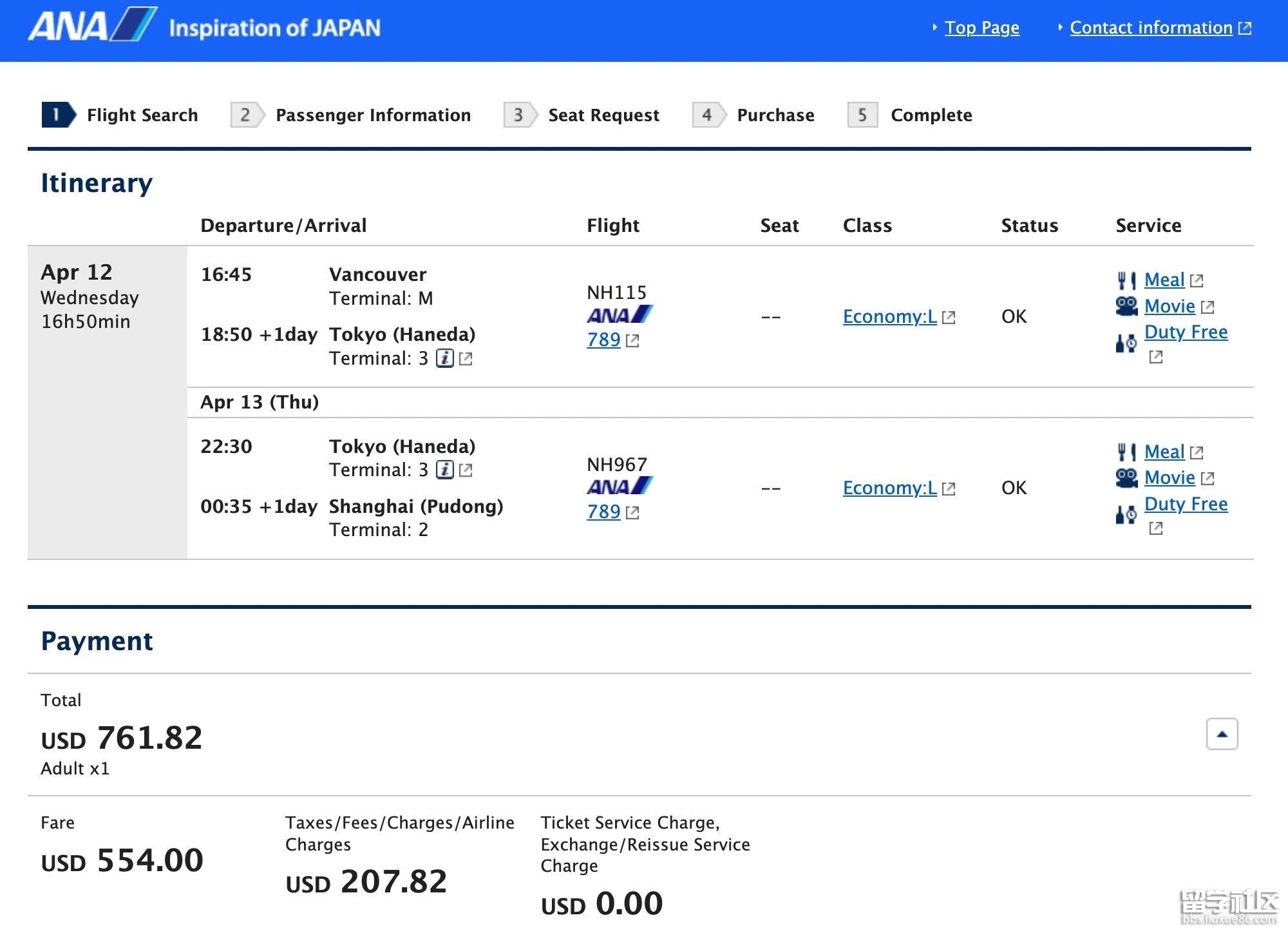Image resolution: width=1288 pixels, height=933 pixels.
Task: Click the service charge amount USD 0.00
Action: (x=601, y=903)
